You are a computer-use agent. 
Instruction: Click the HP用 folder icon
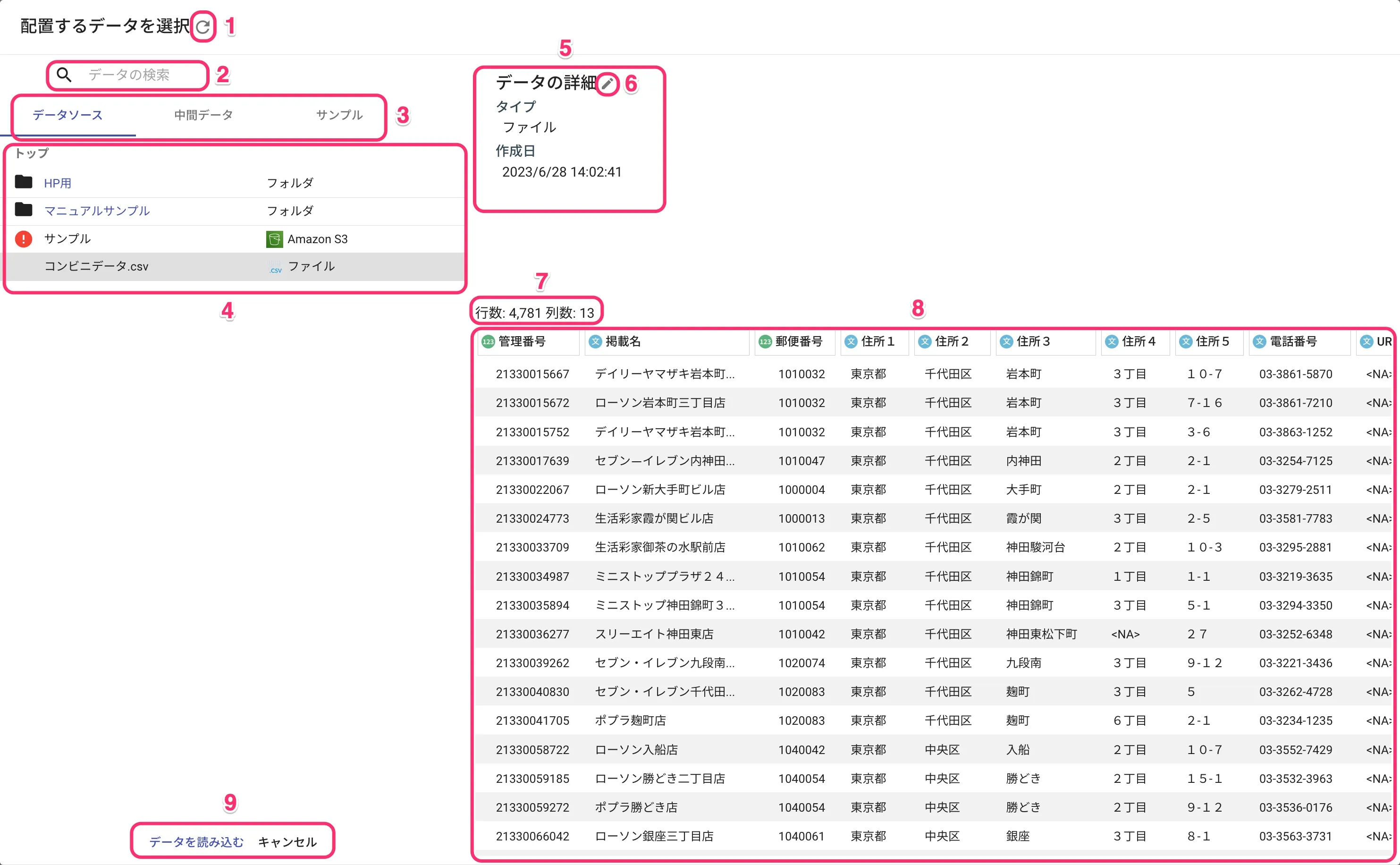pos(24,183)
